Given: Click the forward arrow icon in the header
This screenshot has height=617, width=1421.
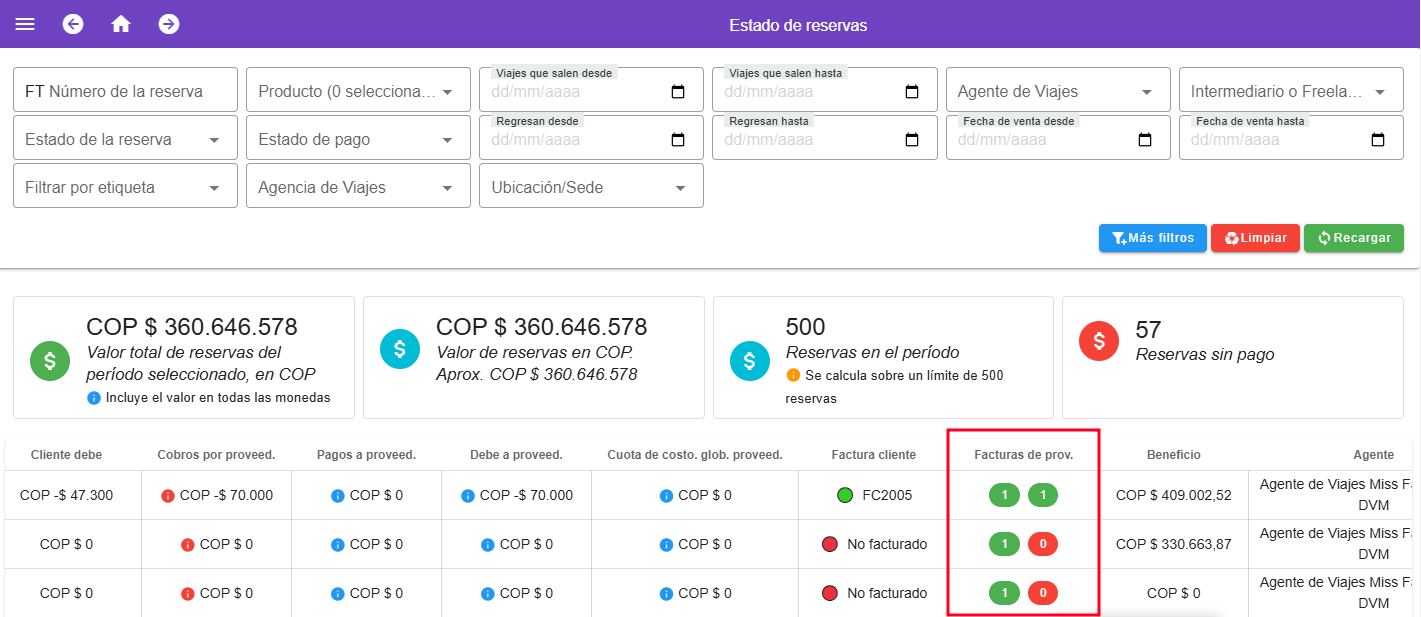Looking at the screenshot, I should click(169, 24).
